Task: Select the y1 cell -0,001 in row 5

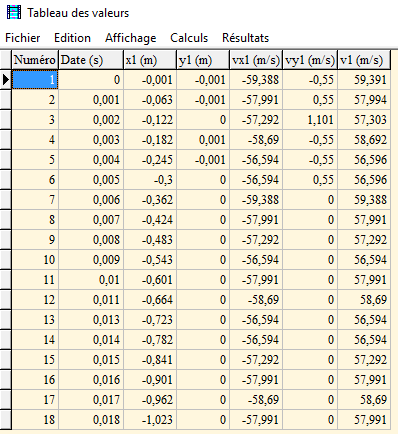Action: [x=203, y=160]
